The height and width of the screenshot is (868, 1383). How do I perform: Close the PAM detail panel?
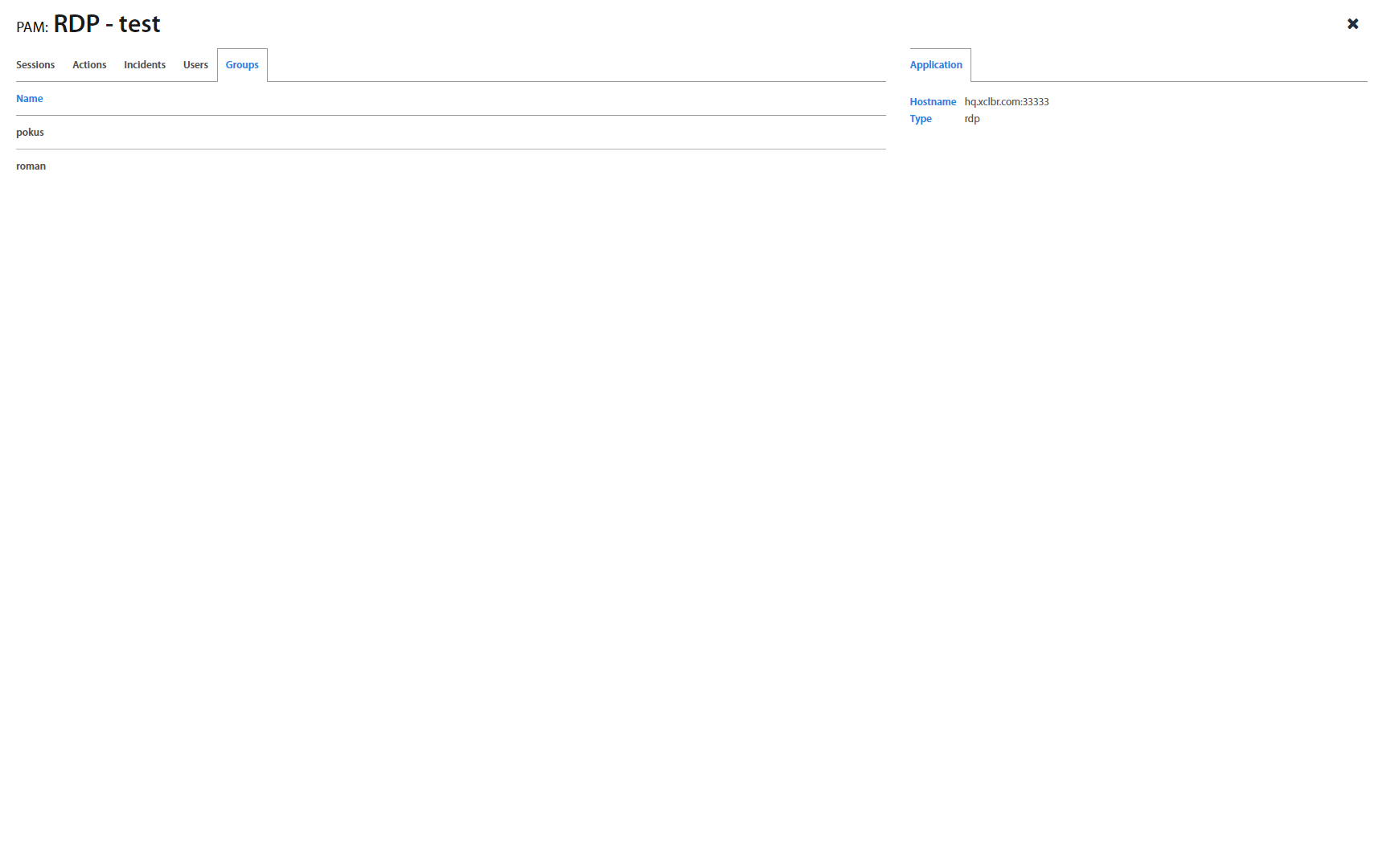(1352, 24)
